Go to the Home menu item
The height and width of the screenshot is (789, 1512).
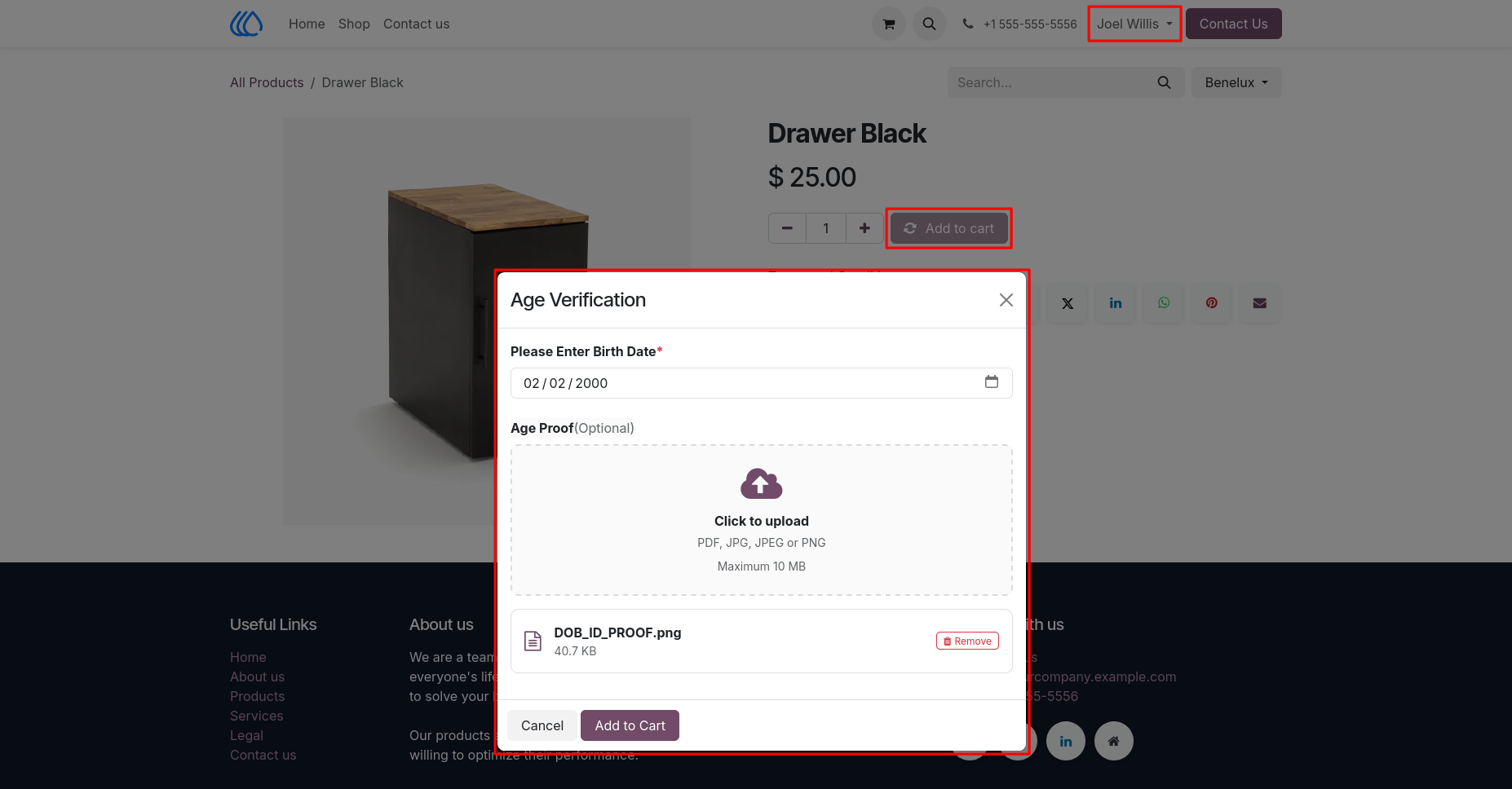coord(307,24)
